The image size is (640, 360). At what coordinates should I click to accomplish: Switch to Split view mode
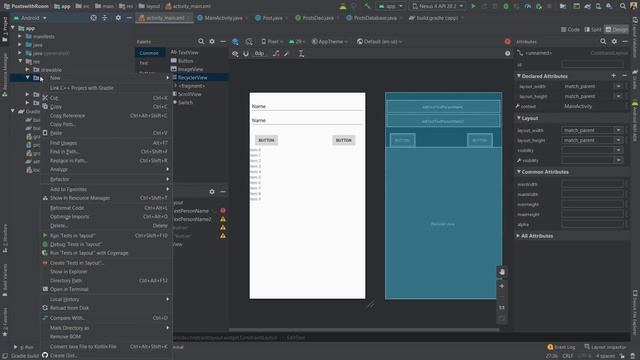(x=593, y=29)
